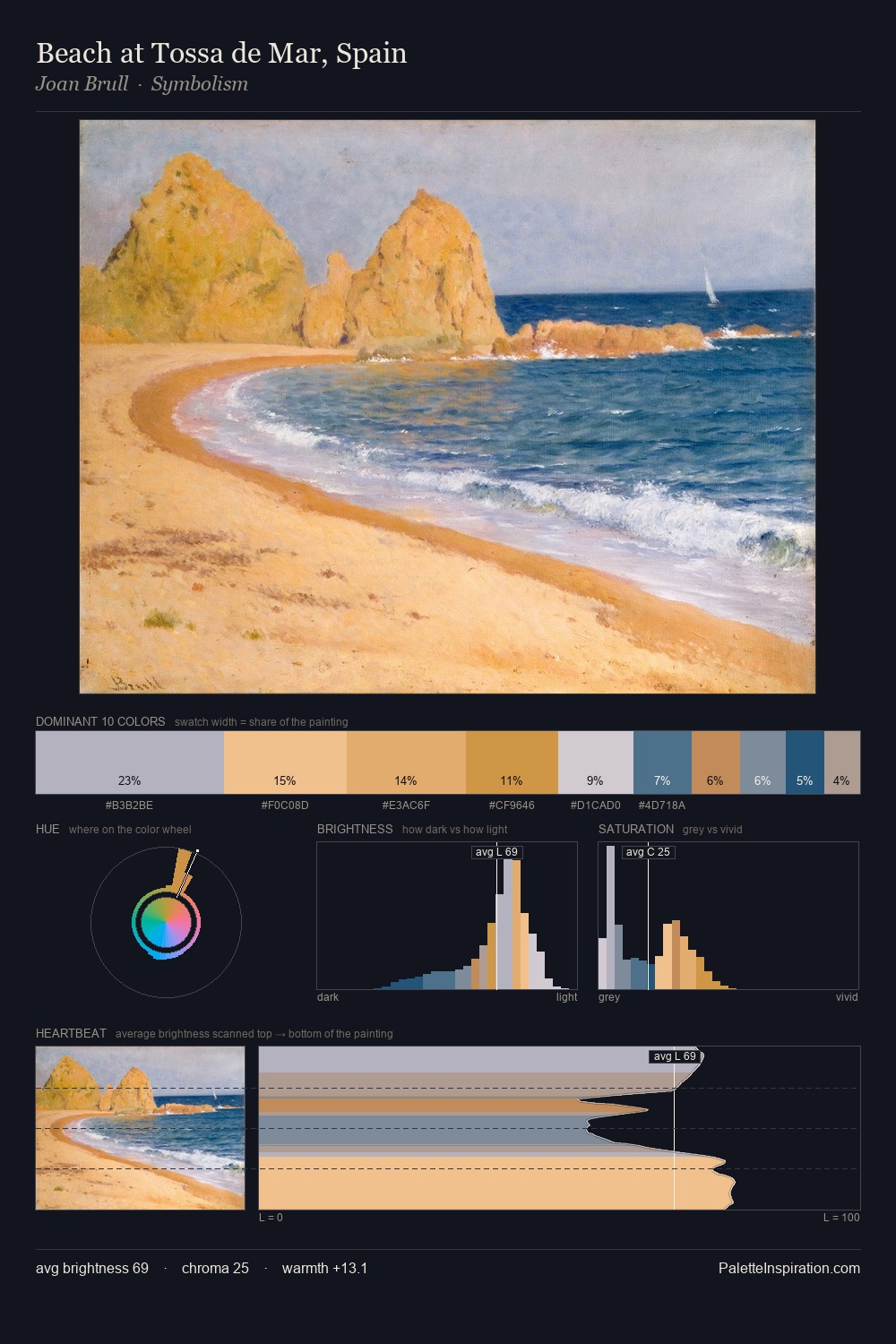
Task: Click the 'dark' axis label
Action: [328, 997]
